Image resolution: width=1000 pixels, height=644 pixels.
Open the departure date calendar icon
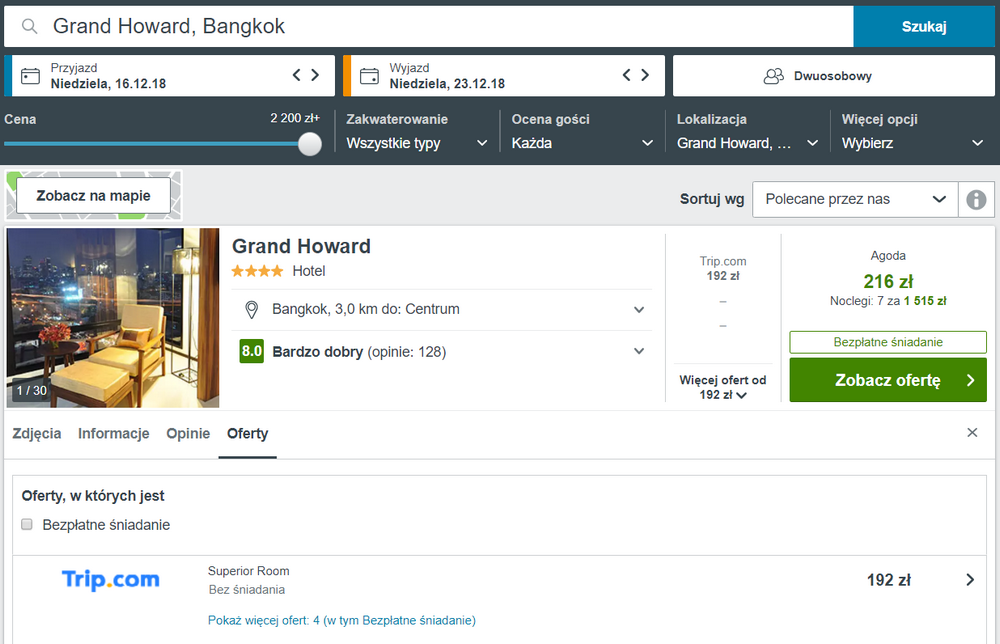369,76
